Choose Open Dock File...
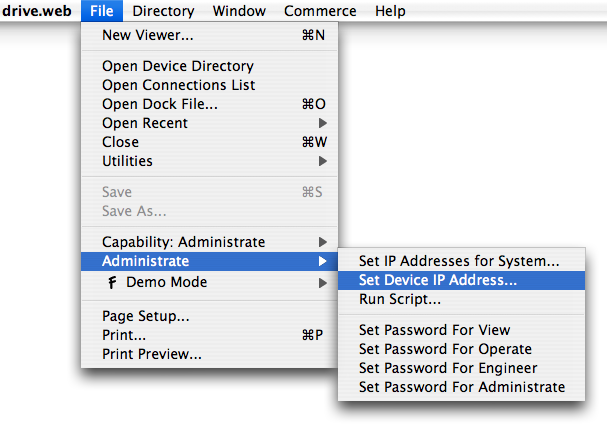This screenshot has width=607, height=436. (x=209, y=104)
